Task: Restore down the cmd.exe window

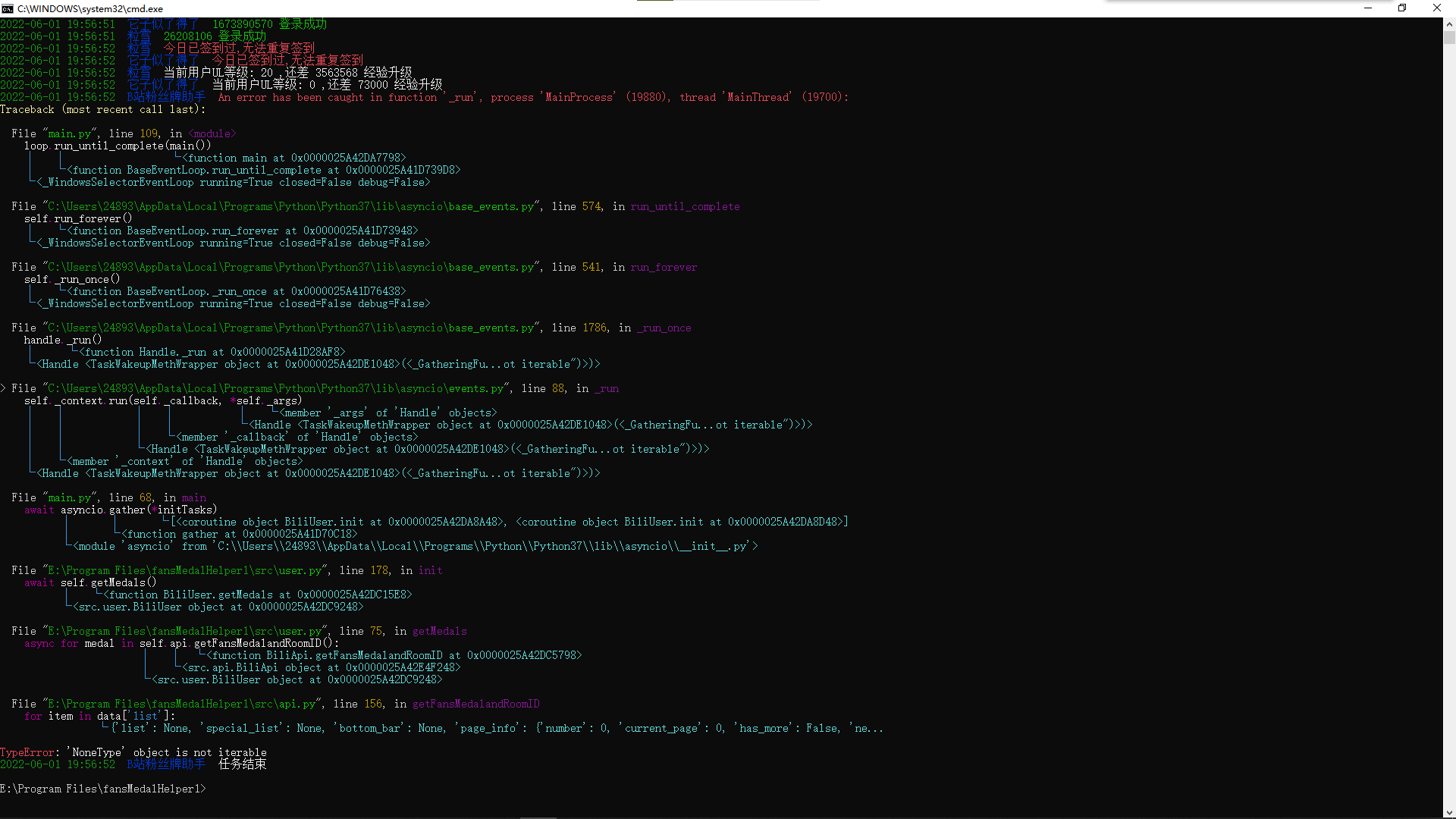Action: 1402,8
